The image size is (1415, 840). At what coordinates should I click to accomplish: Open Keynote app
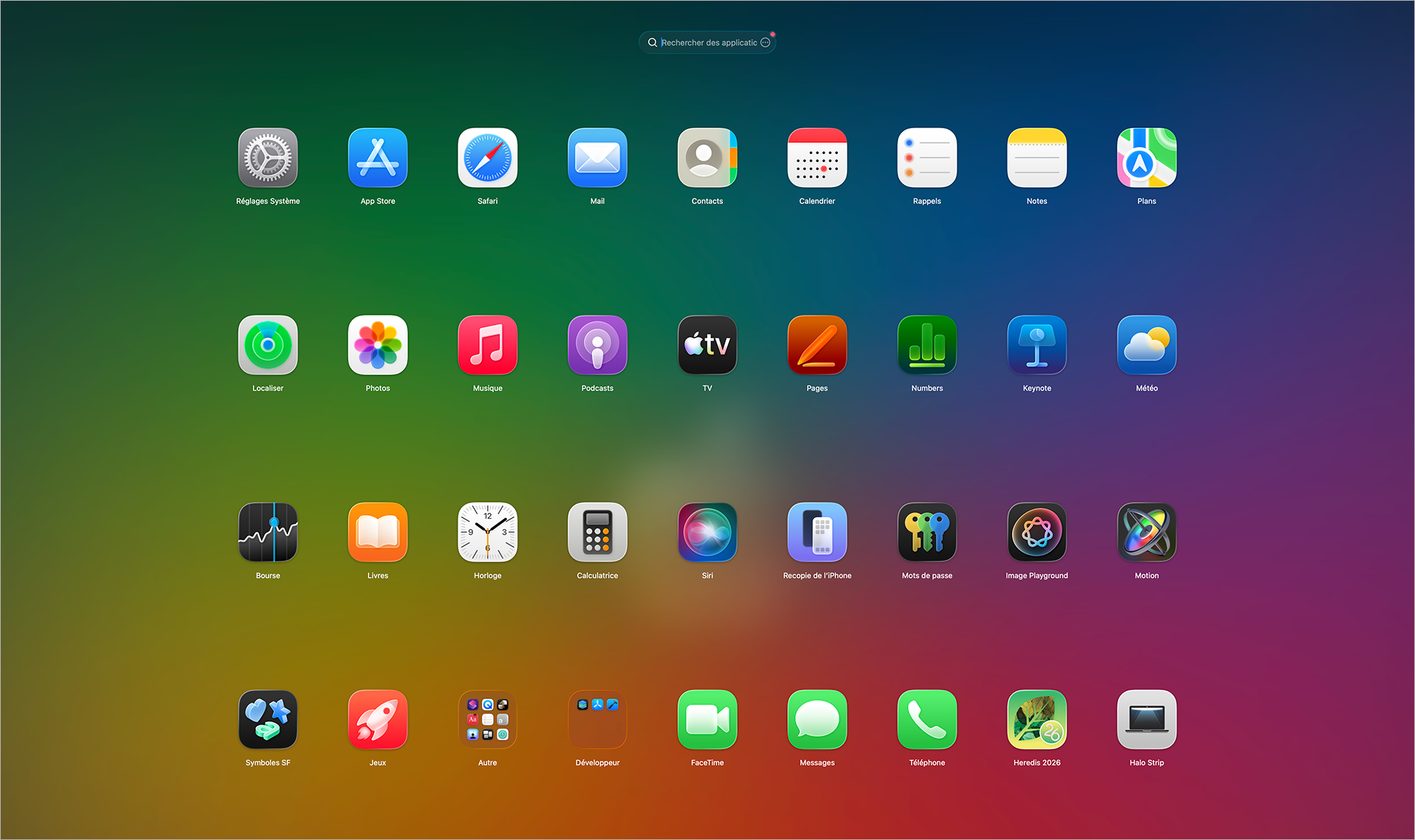tap(1036, 345)
